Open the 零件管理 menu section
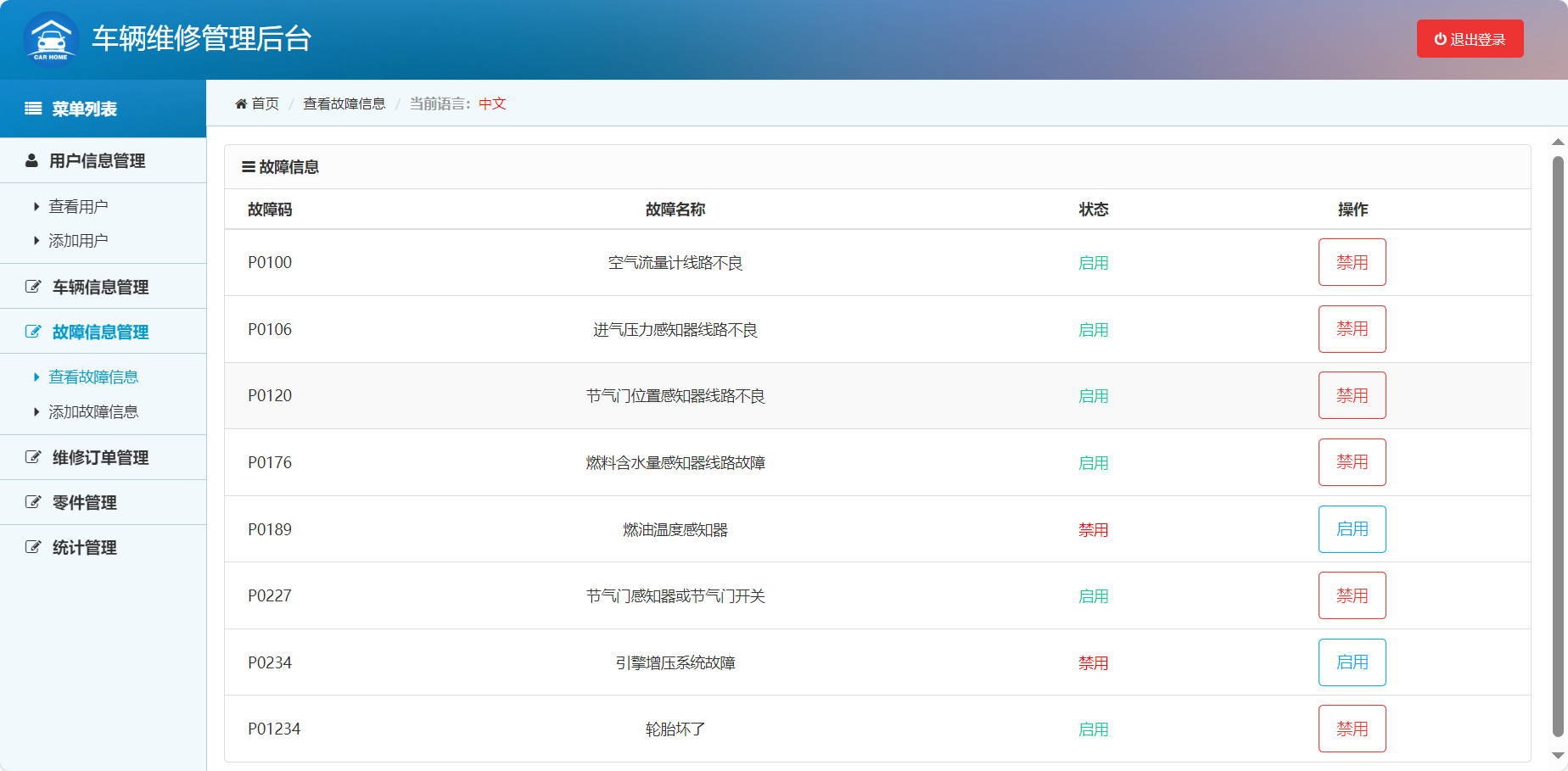 click(x=103, y=502)
